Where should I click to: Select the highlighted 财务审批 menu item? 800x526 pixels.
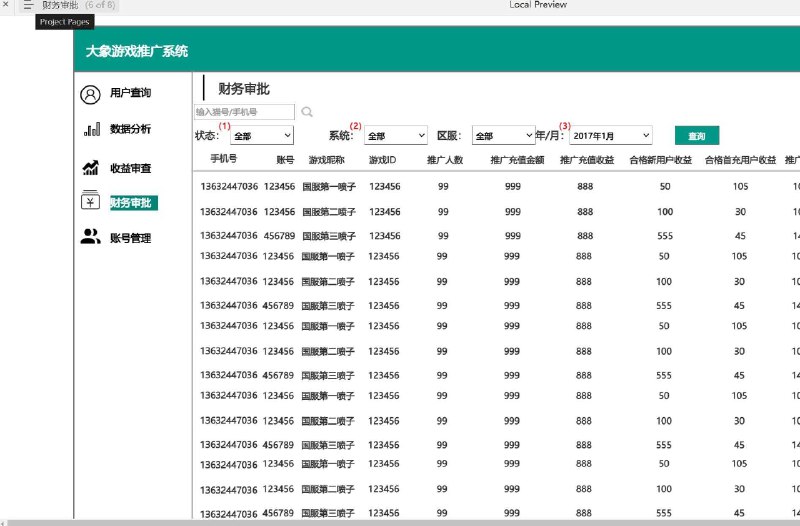tap(134, 203)
